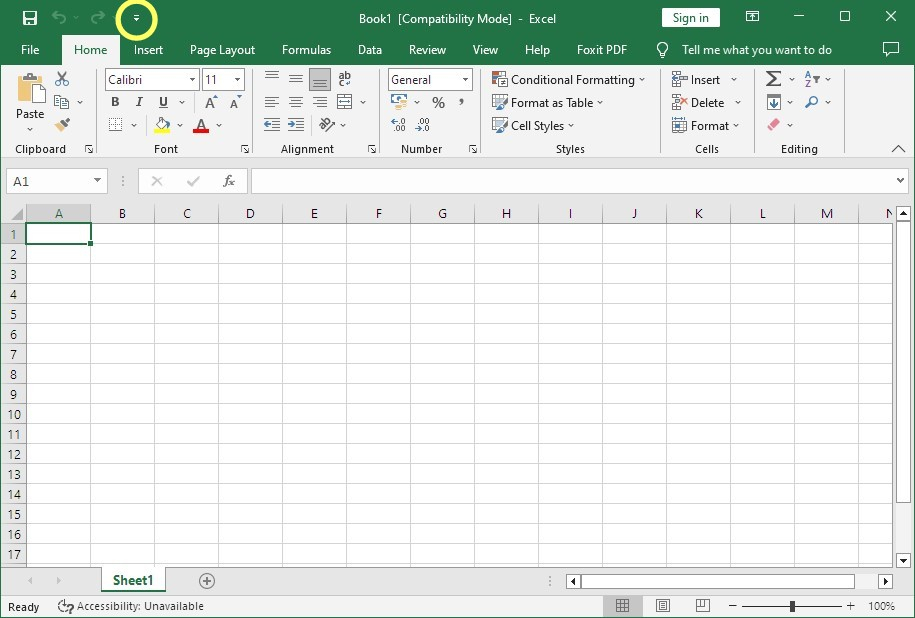Collapse the ribbon with chevron
Viewport: 915px width, 618px height.
click(x=898, y=149)
